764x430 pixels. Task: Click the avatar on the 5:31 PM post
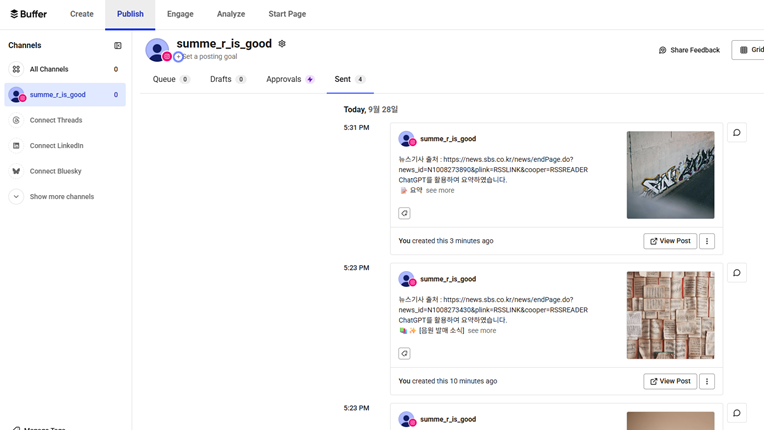coord(407,139)
